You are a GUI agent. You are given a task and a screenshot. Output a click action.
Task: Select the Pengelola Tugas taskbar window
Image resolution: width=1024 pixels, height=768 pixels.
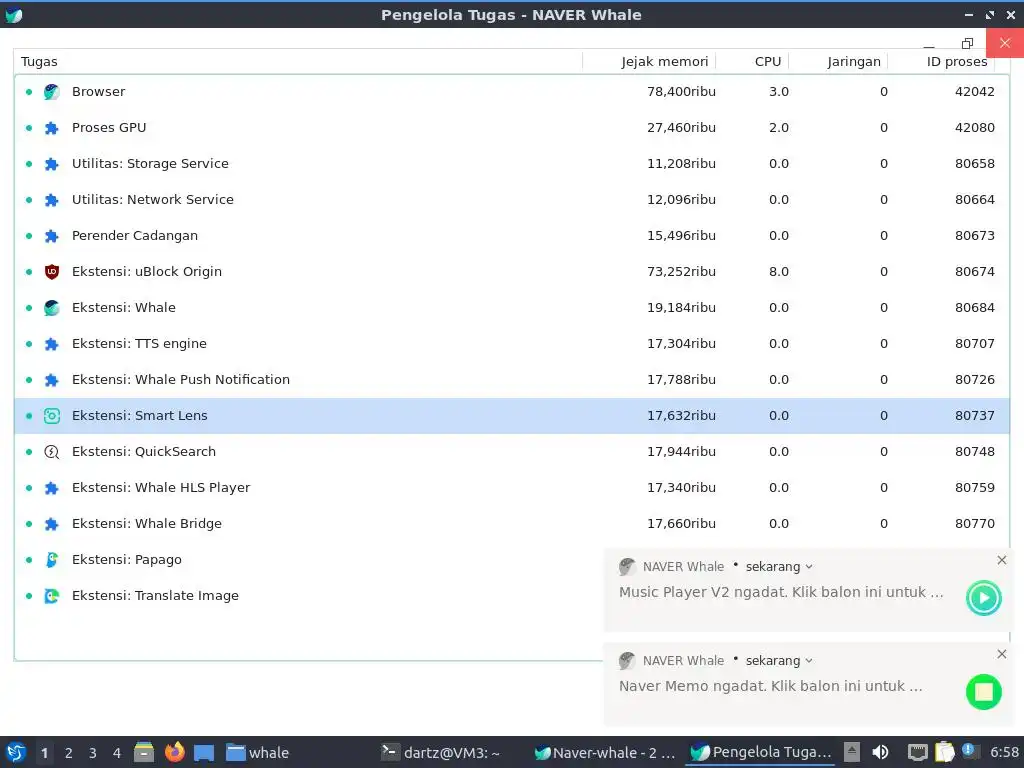[x=760, y=752]
